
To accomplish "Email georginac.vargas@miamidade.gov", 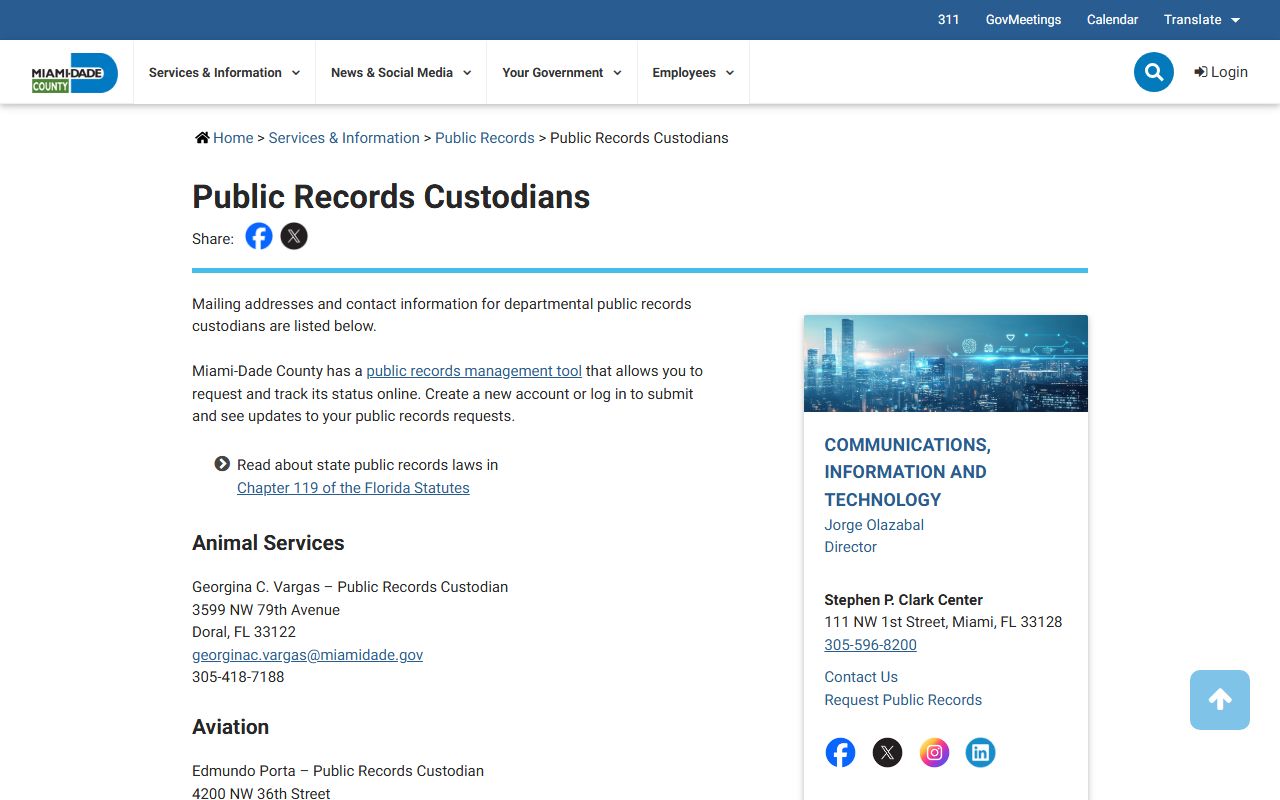I will (x=307, y=655).
